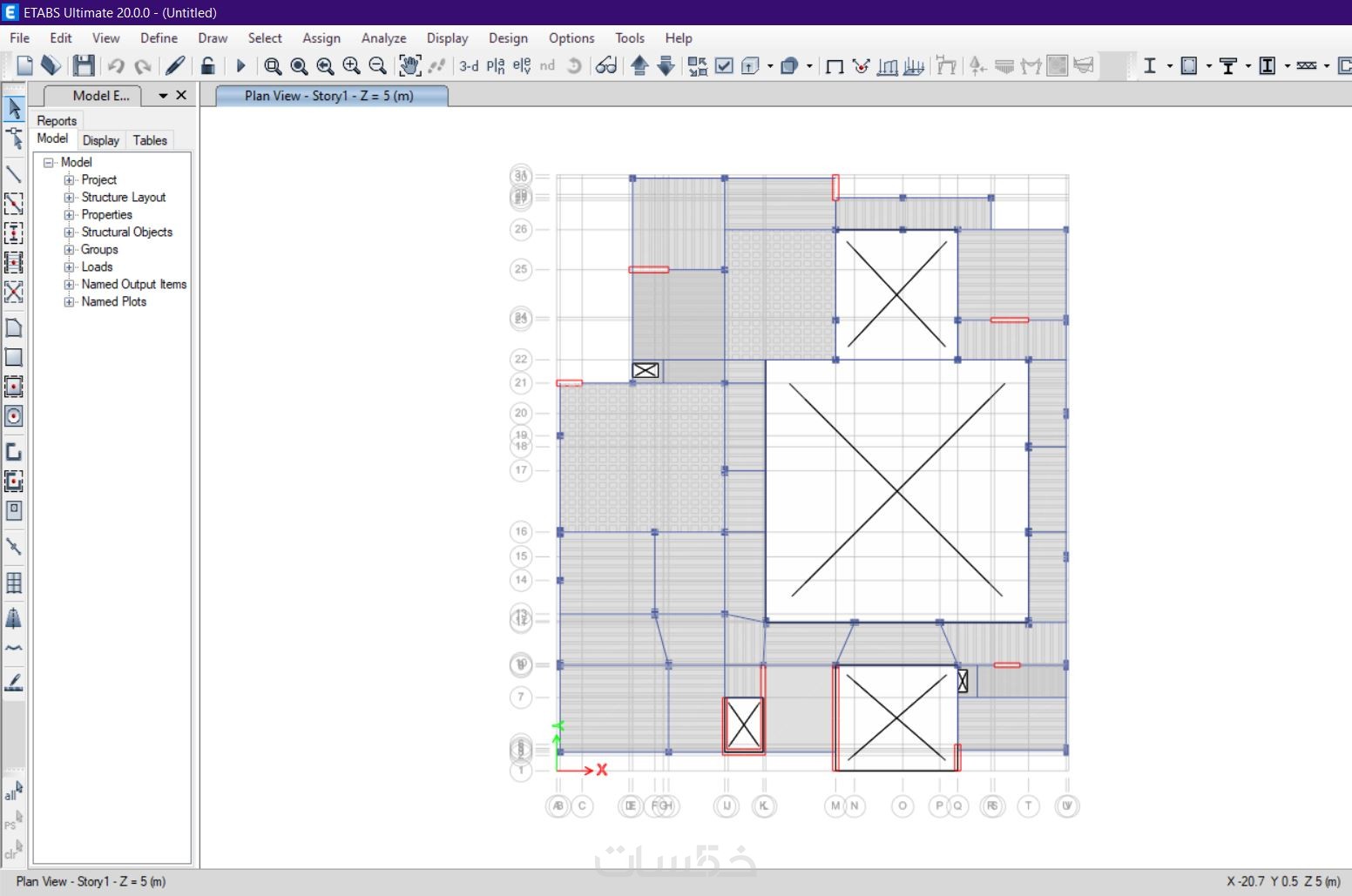Toggle the lock/unlock model padlock icon
This screenshot has width=1352, height=896.
click(207, 65)
